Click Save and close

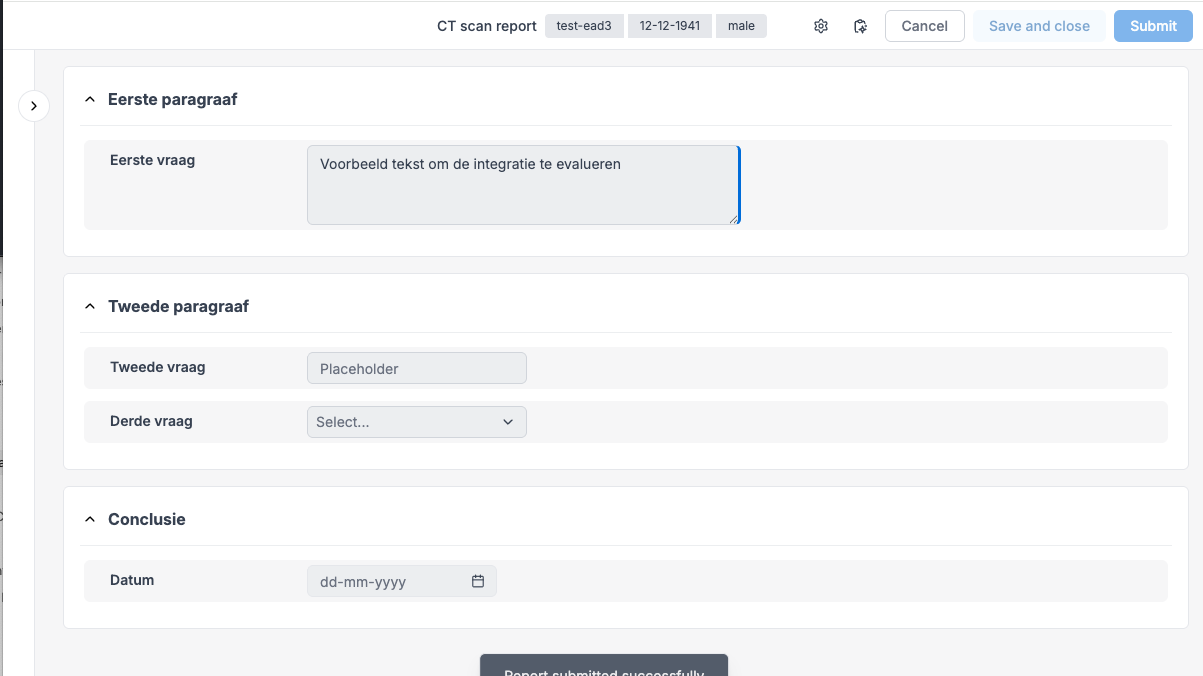point(1039,26)
